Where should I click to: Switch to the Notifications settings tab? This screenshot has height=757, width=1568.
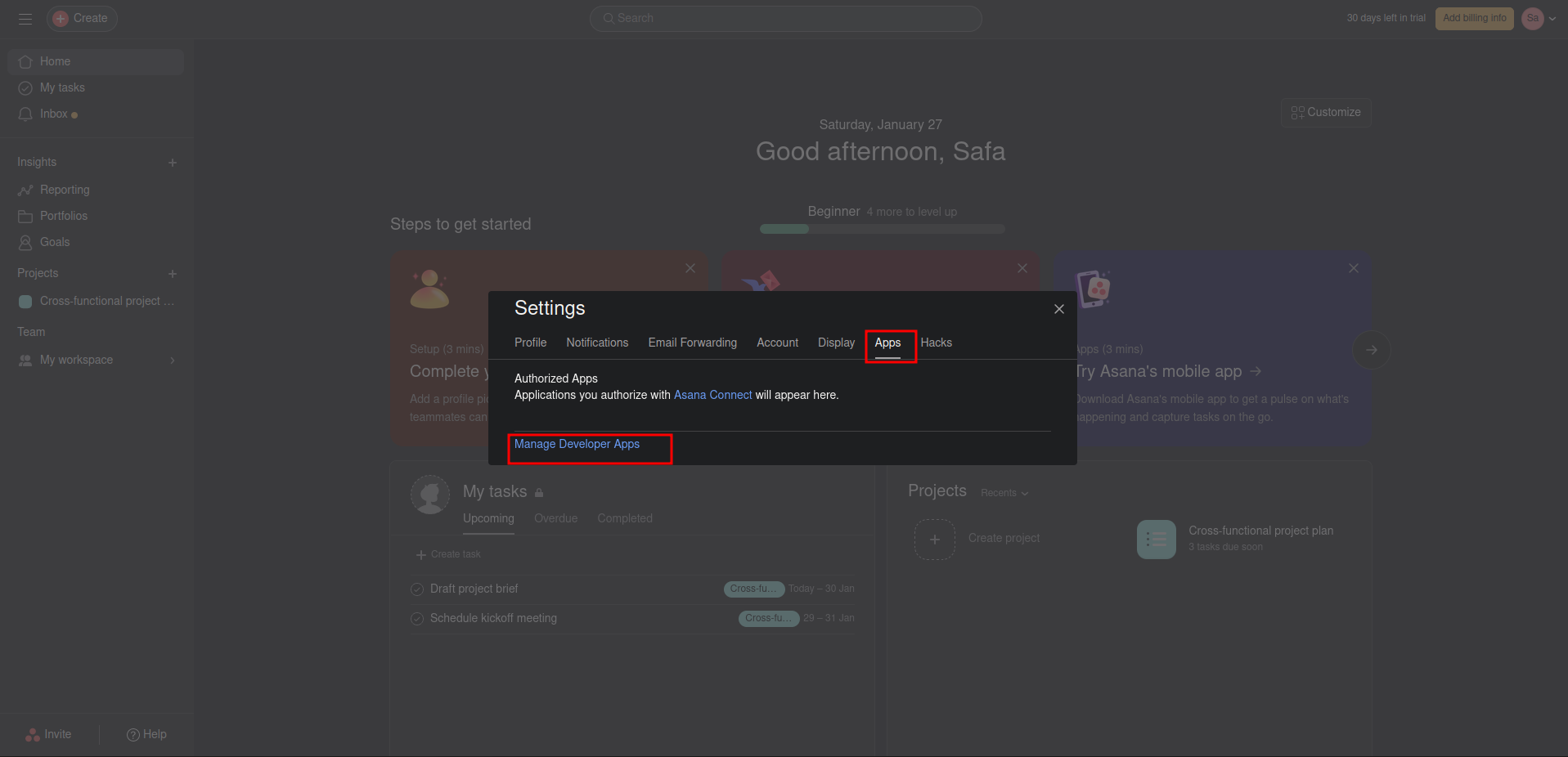tap(597, 343)
